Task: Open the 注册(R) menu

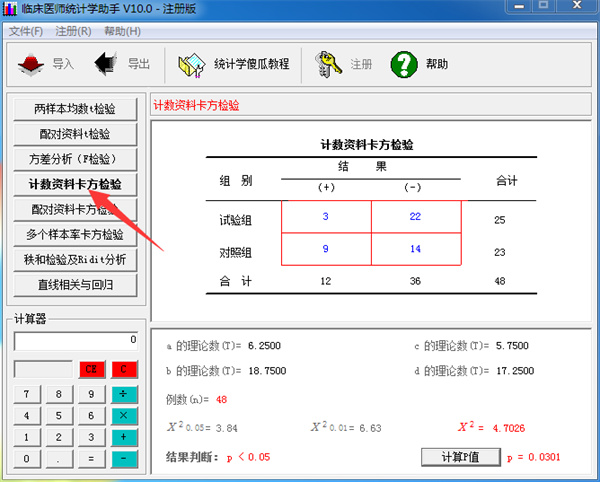Action: point(73,31)
